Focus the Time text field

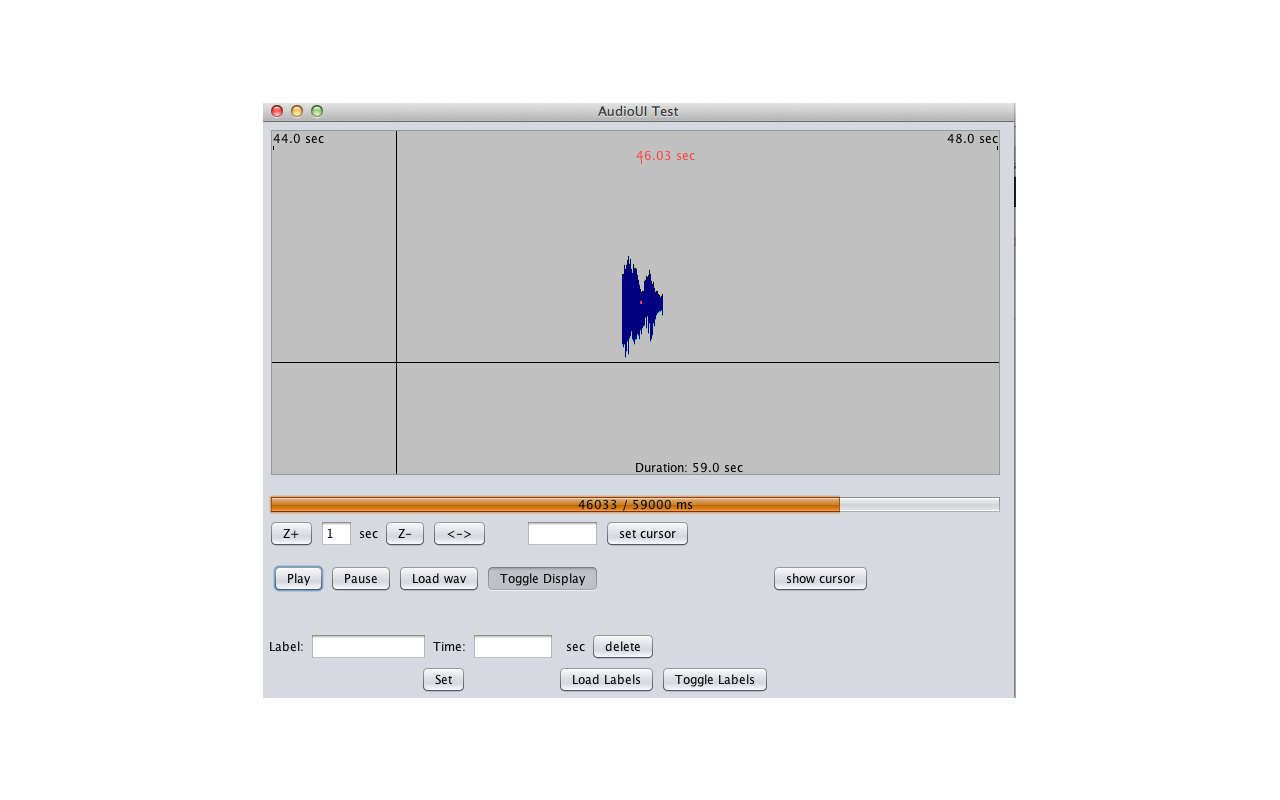(513, 647)
